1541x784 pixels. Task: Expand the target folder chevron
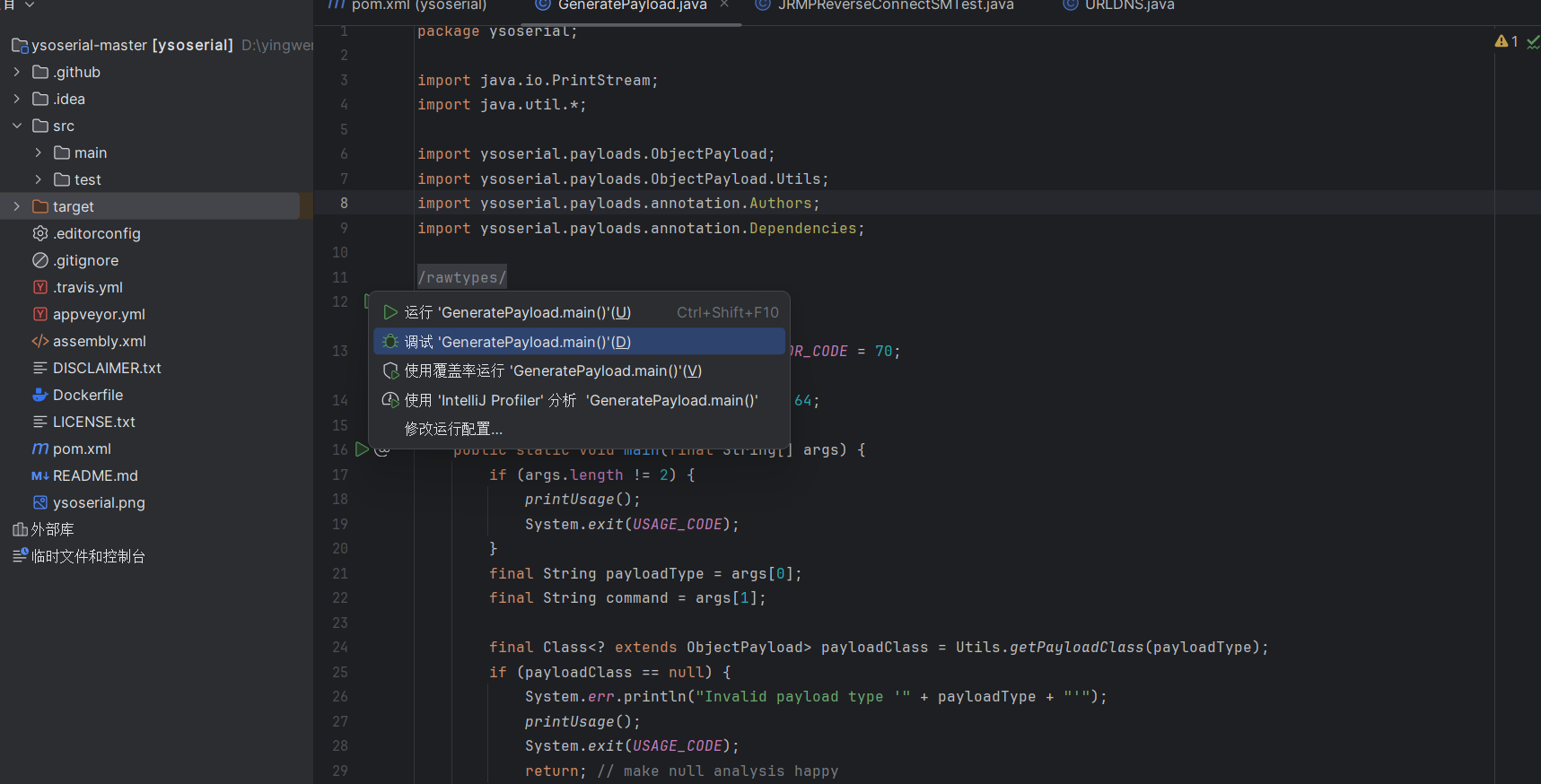point(17,206)
